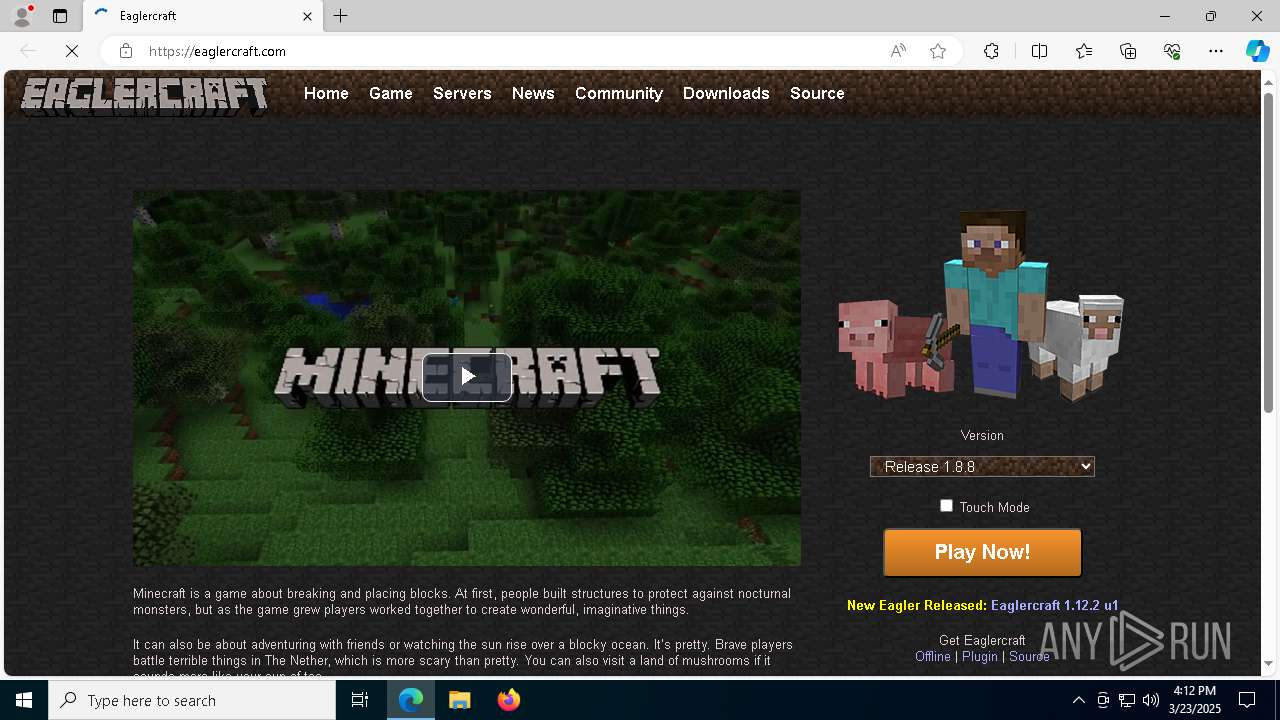Open the Collections icon
This screenshot has height=720, width=1280.
(1128, 51)
